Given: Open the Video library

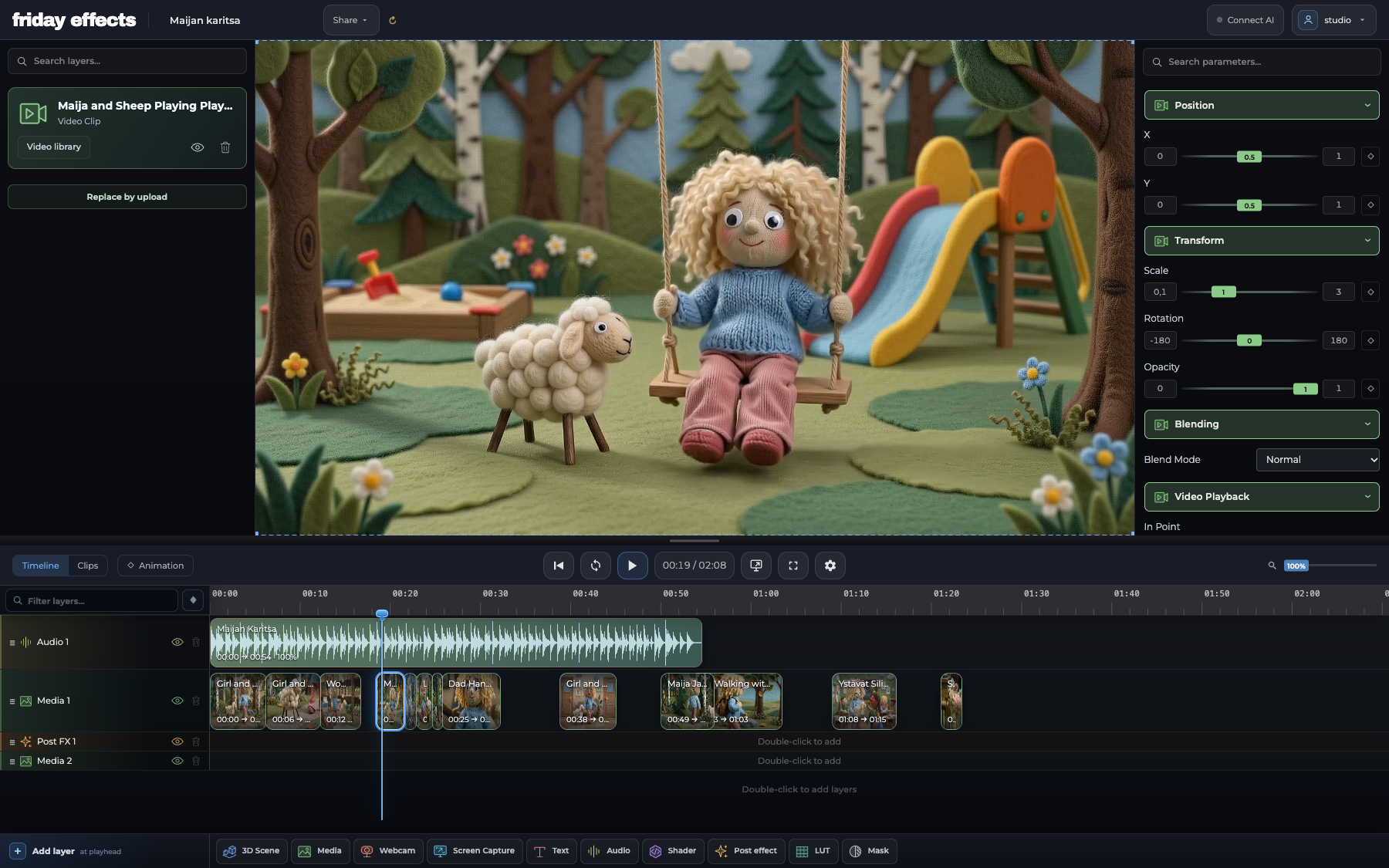Looking at the screenshot, I should 54,147.
